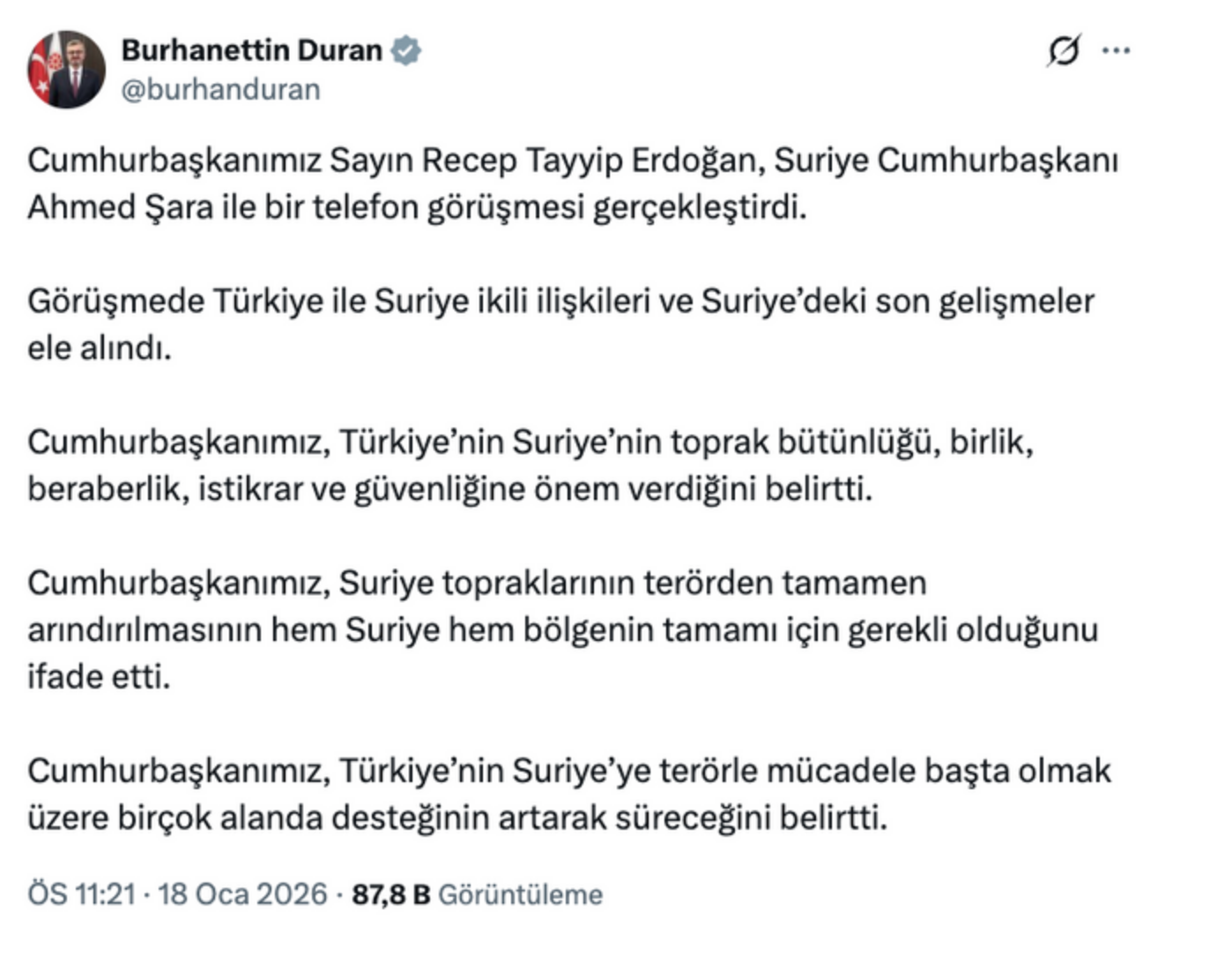Click the text "ele alındı."
Viewport: 1232px width, 954px height.
coord(100,348)
